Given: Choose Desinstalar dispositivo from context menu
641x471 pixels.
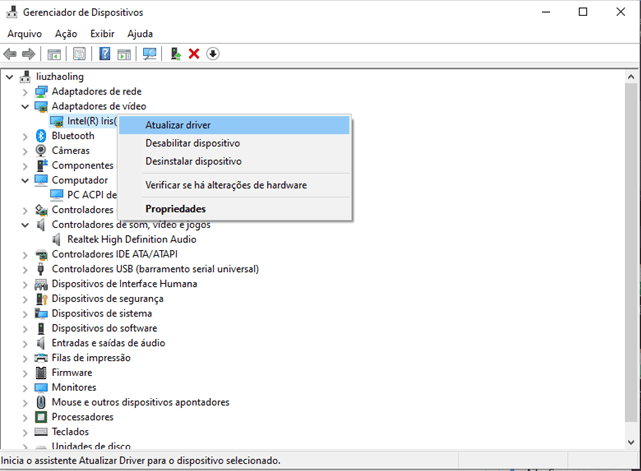Looking at the screenshot, I should tap(234, 161).
